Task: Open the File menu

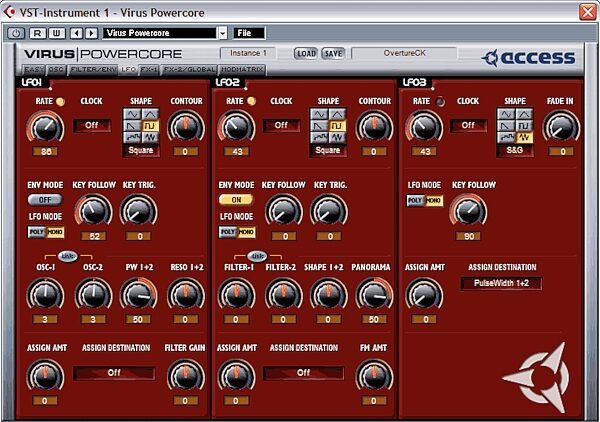Action: tap(249, 33)
